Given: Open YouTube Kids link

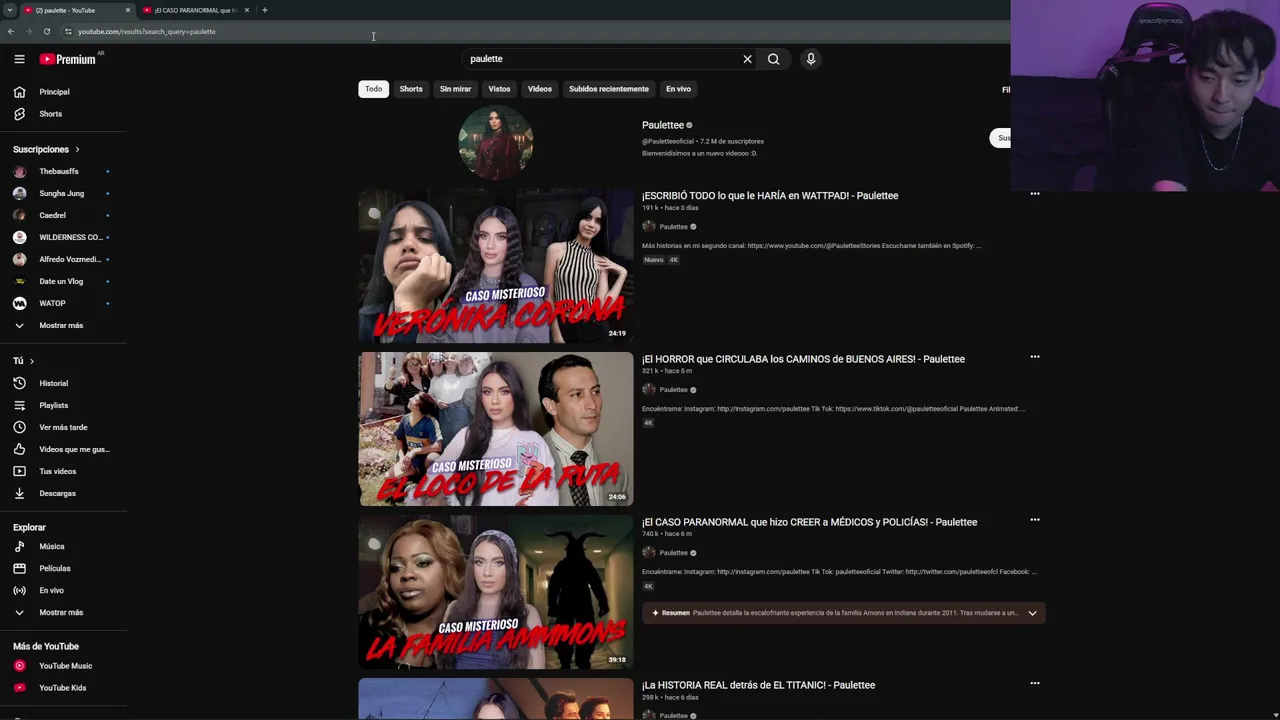Looking at the screenshot, I should (x=63, y=688).
